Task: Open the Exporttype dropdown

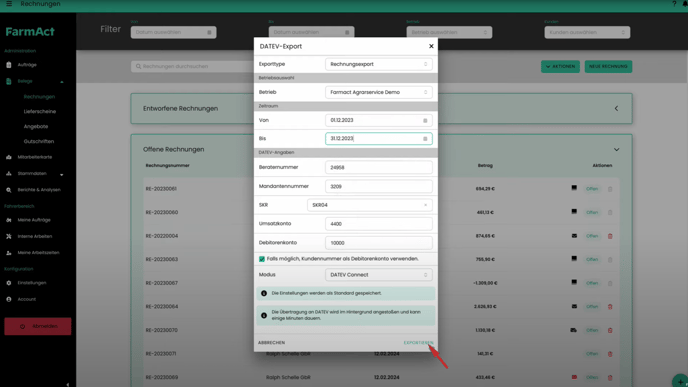Action: pos(379,64)
